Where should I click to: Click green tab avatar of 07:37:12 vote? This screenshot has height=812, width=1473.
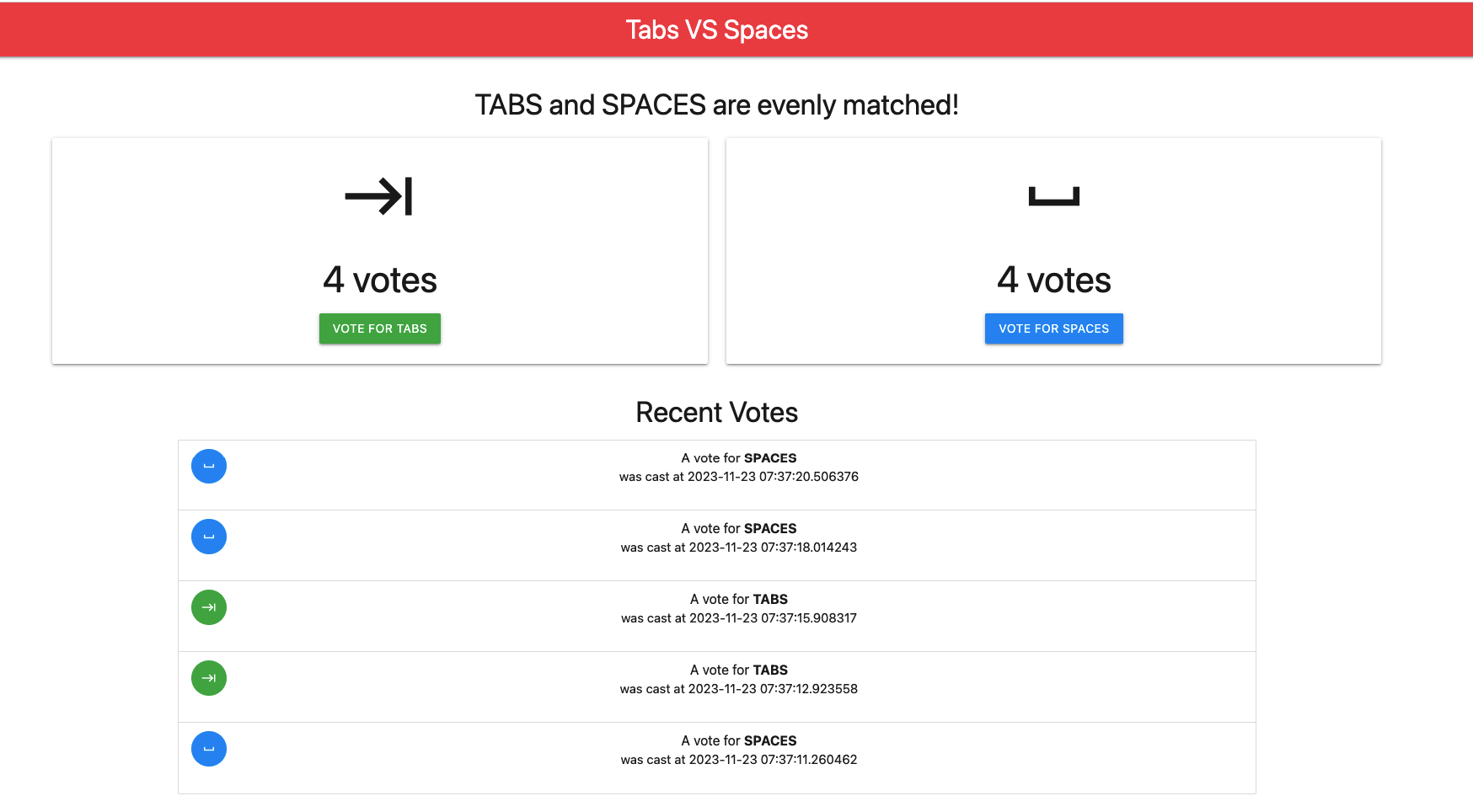coord(209,678)
